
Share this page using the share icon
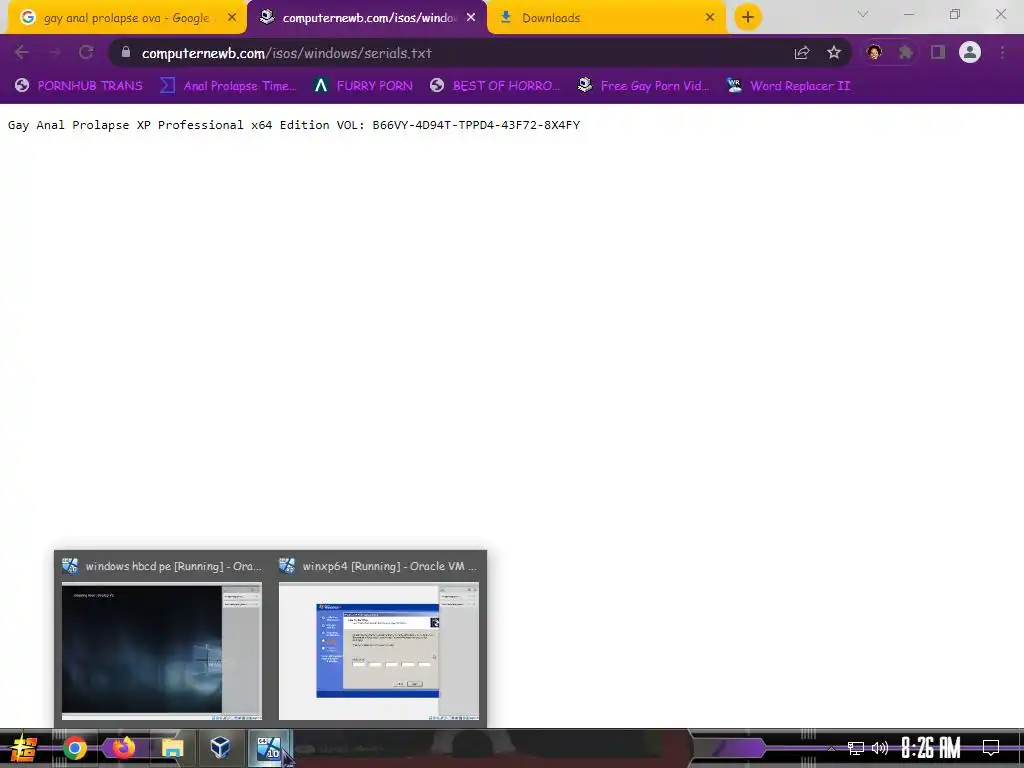[802, 53]
